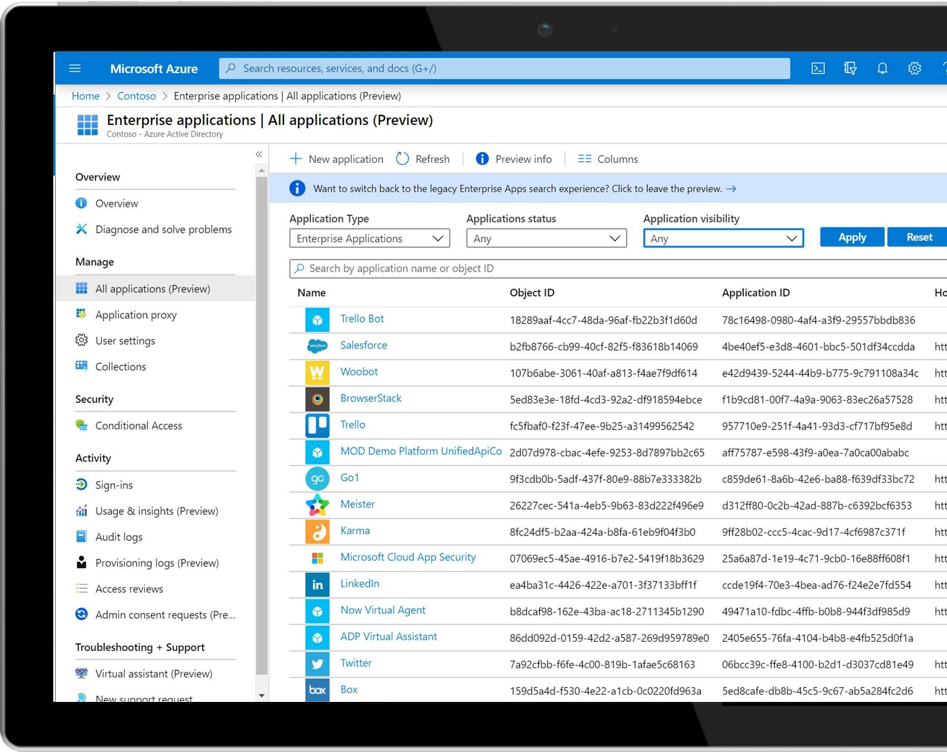Click the Now Virtual Agent icon
This screenshot has height=752, width=947.
click(317, 611)
